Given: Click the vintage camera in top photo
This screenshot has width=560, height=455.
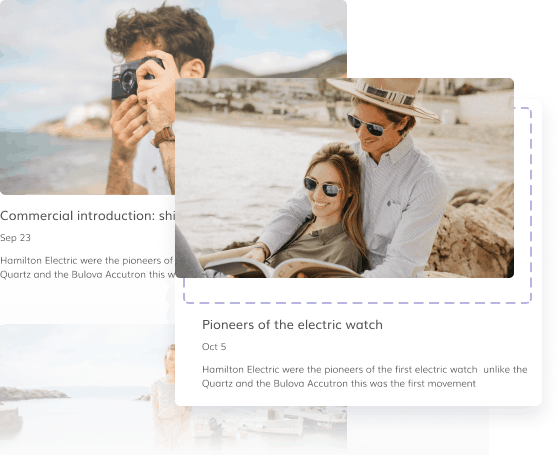Looking at the screenshot, I should [133, 79].
